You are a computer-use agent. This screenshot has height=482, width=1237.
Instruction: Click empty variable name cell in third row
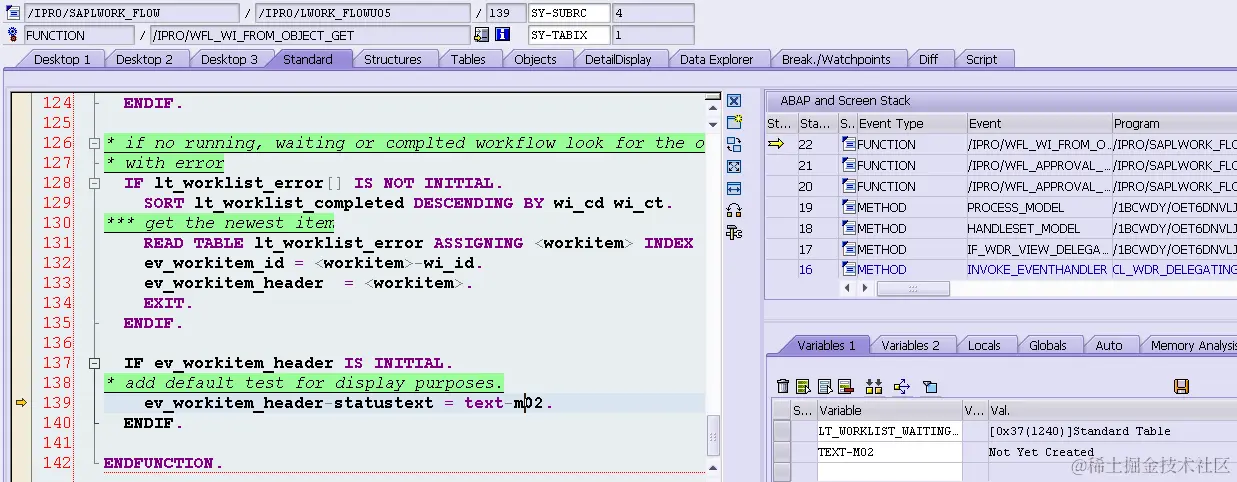(888, 472)
